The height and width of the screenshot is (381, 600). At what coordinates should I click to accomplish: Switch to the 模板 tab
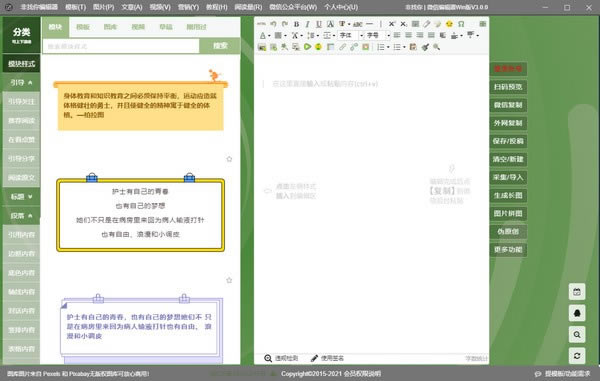tap(83, 27)
